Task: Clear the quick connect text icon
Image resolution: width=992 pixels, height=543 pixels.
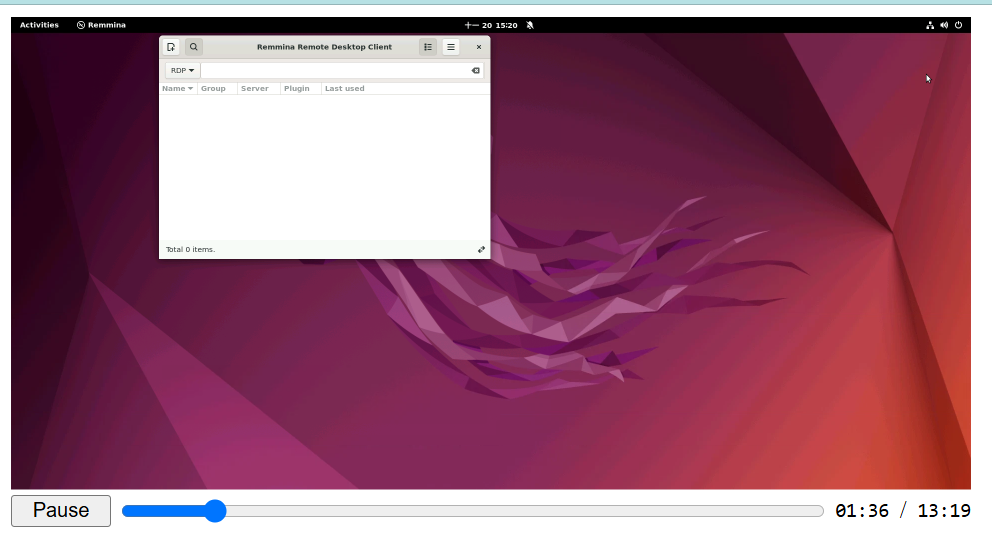Action: click(476, 70)
